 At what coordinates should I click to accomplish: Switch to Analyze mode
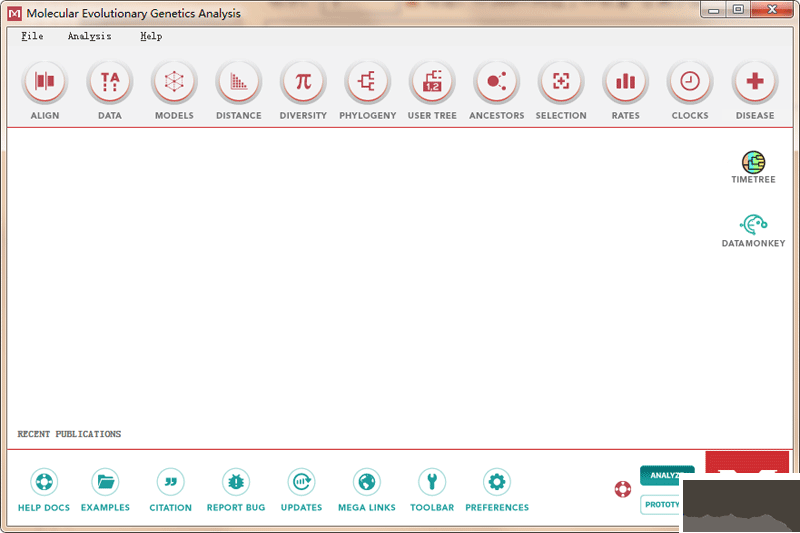(662, 475)
